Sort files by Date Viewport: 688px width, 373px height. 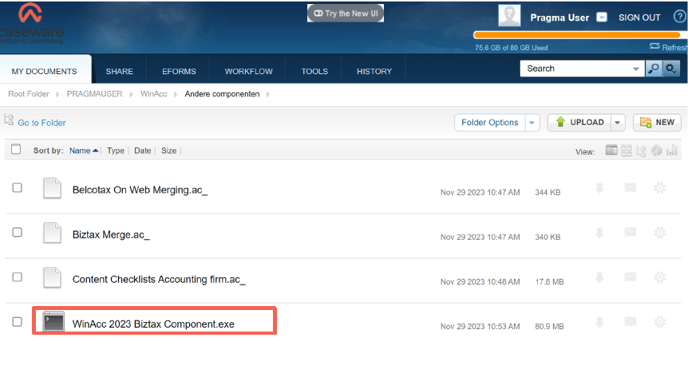point(142,151)
